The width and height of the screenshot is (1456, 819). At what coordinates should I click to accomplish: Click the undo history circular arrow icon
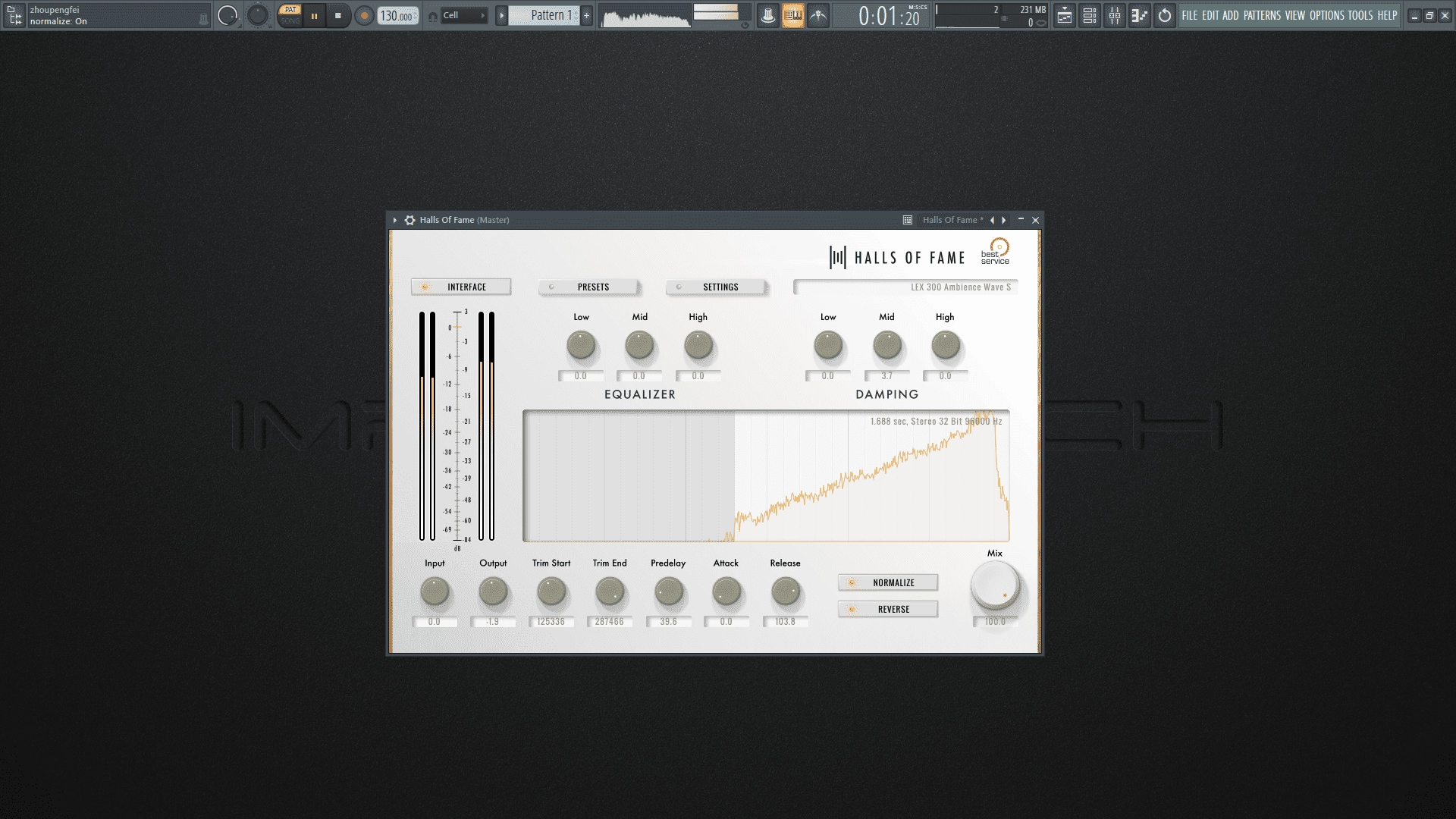point(1165,15)
